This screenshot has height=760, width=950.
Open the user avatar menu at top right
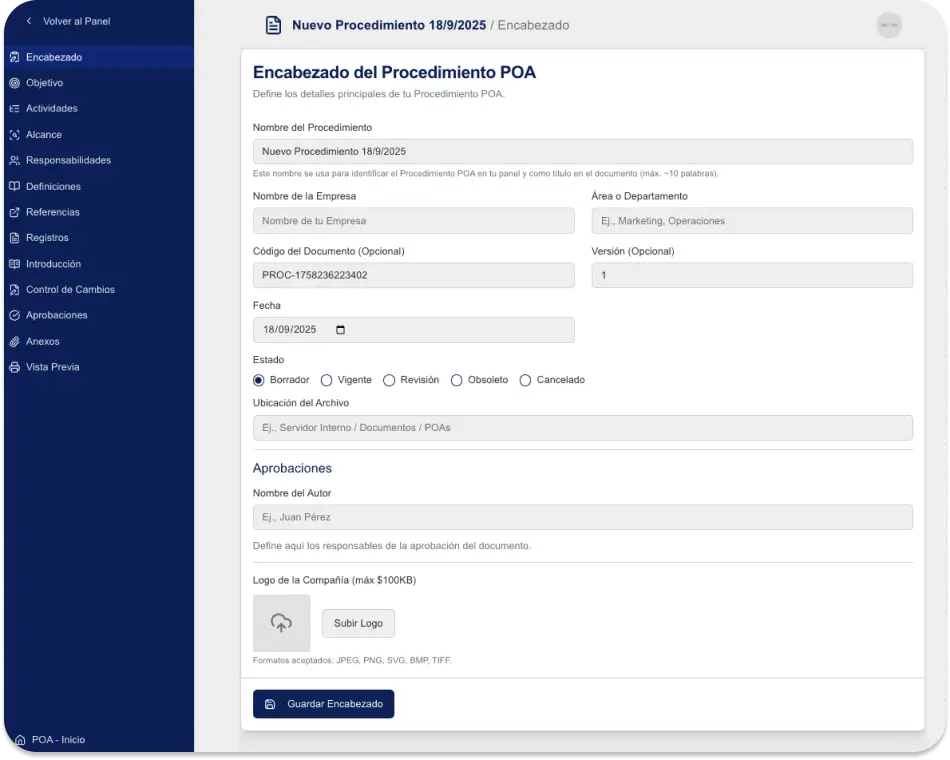coord(888,25)
